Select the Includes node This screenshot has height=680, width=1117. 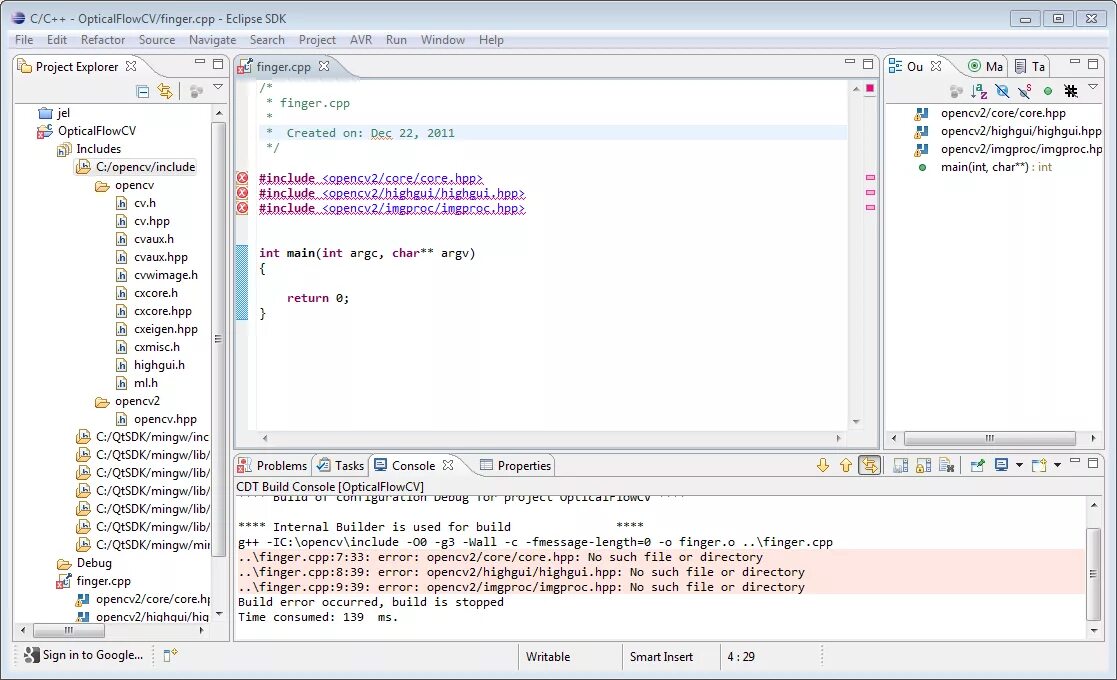coord(89,149)
